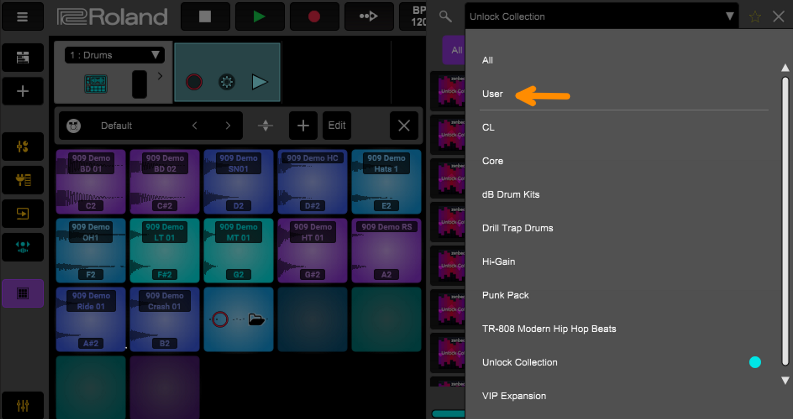Viewport: 793px width, 419px height.
Task: Close the browser panel with X
Action: coord(779,17)
